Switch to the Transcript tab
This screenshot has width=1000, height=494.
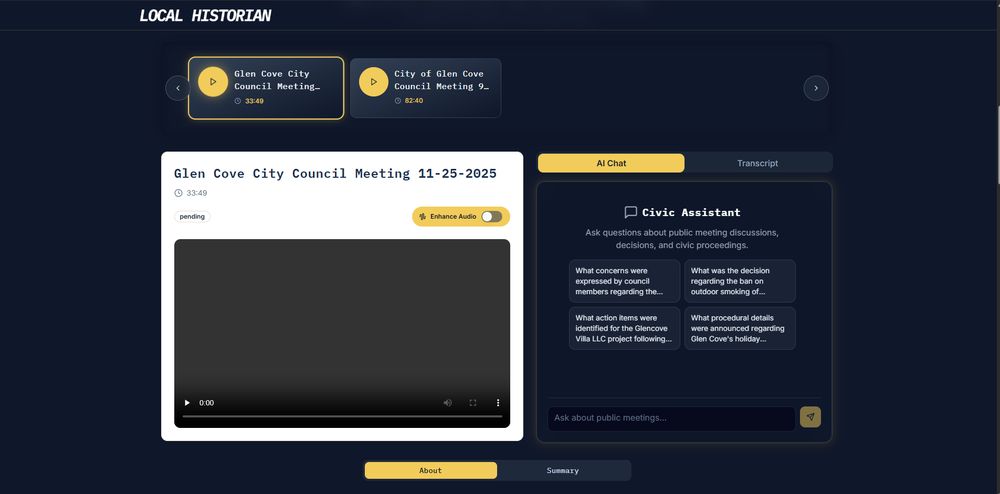coord(757,163)
